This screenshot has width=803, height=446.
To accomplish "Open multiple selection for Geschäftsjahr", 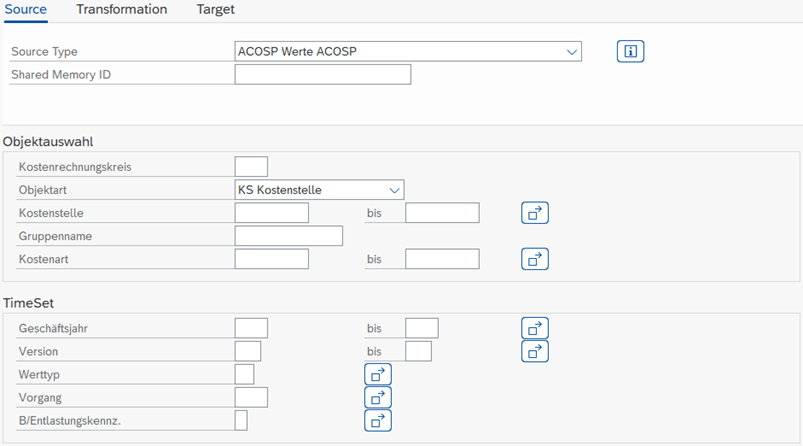I will click(x=535, y=328).
